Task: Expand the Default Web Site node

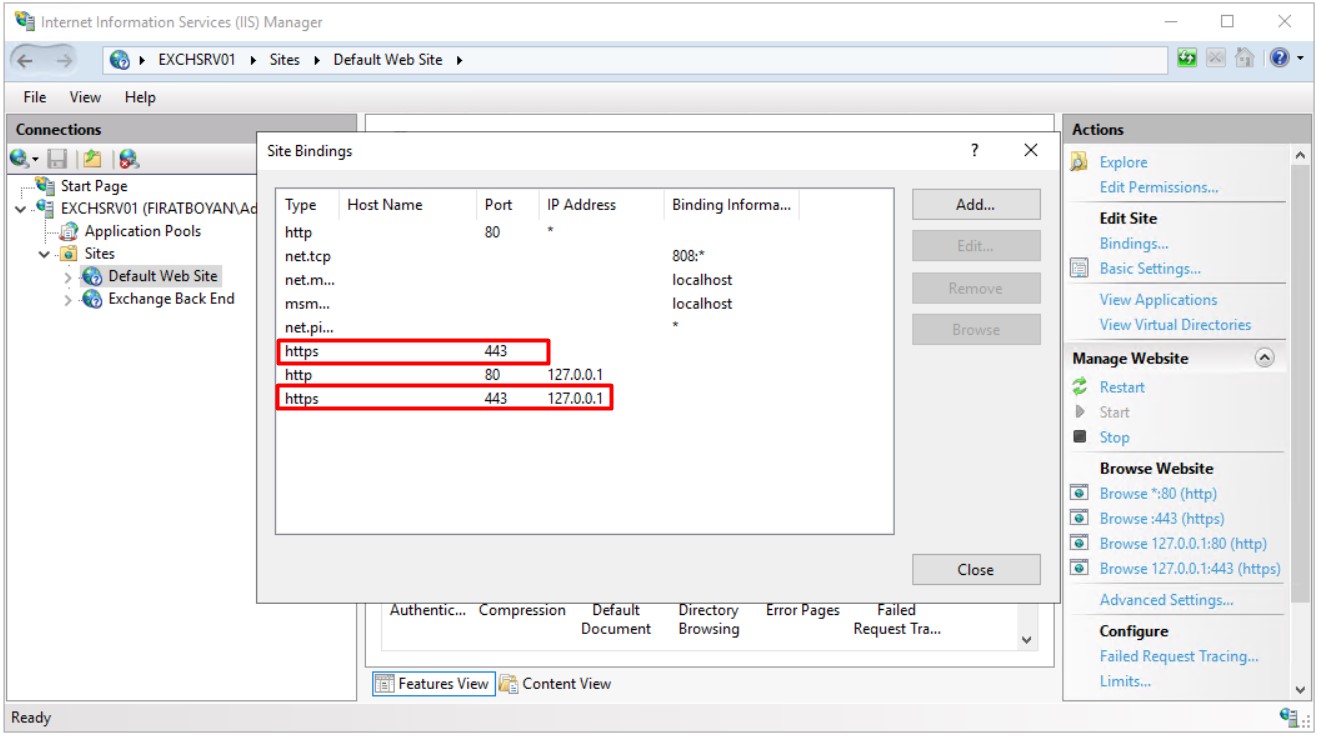Action: point(68,277)
